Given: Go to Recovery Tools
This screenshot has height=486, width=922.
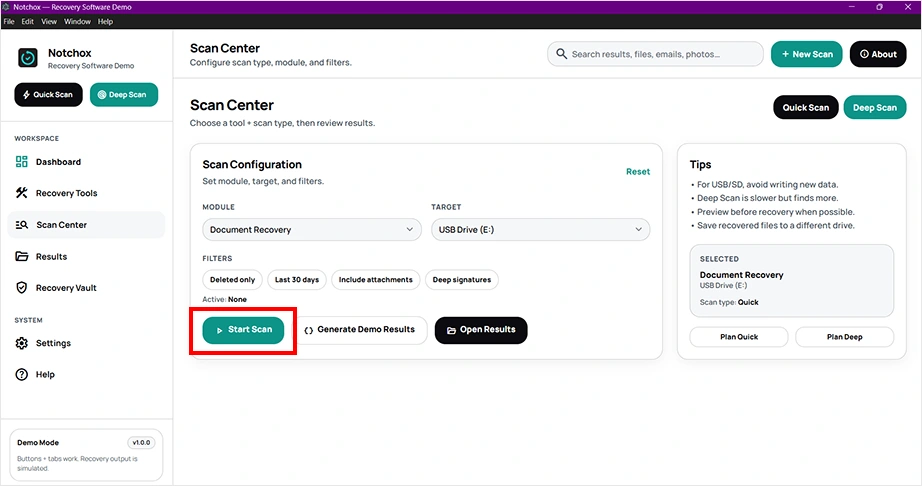Looking at the screenshot, I should click(86, 193).
